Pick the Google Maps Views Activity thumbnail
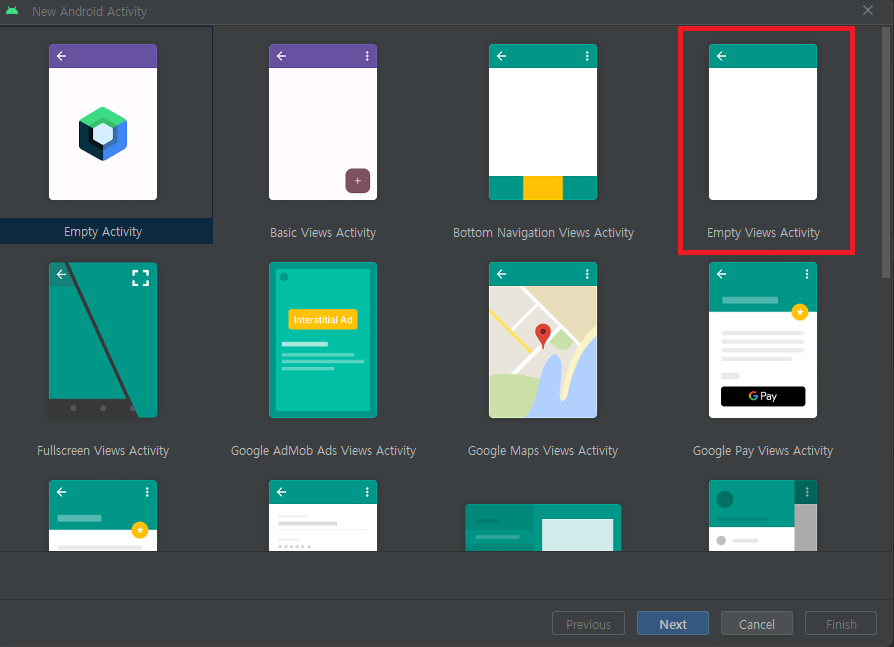 click(x=543, y=340)
